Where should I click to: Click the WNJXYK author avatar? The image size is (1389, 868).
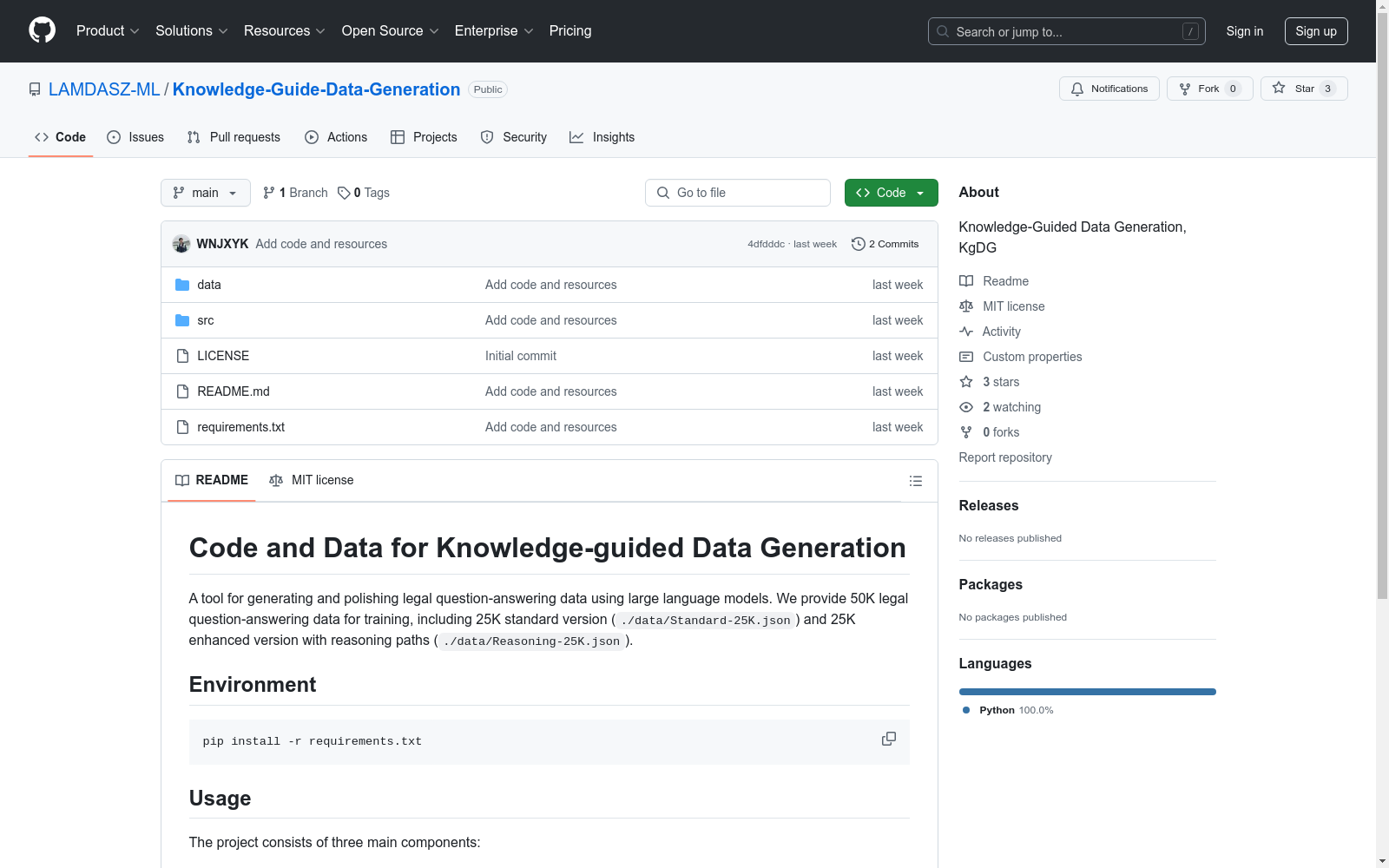181,244
